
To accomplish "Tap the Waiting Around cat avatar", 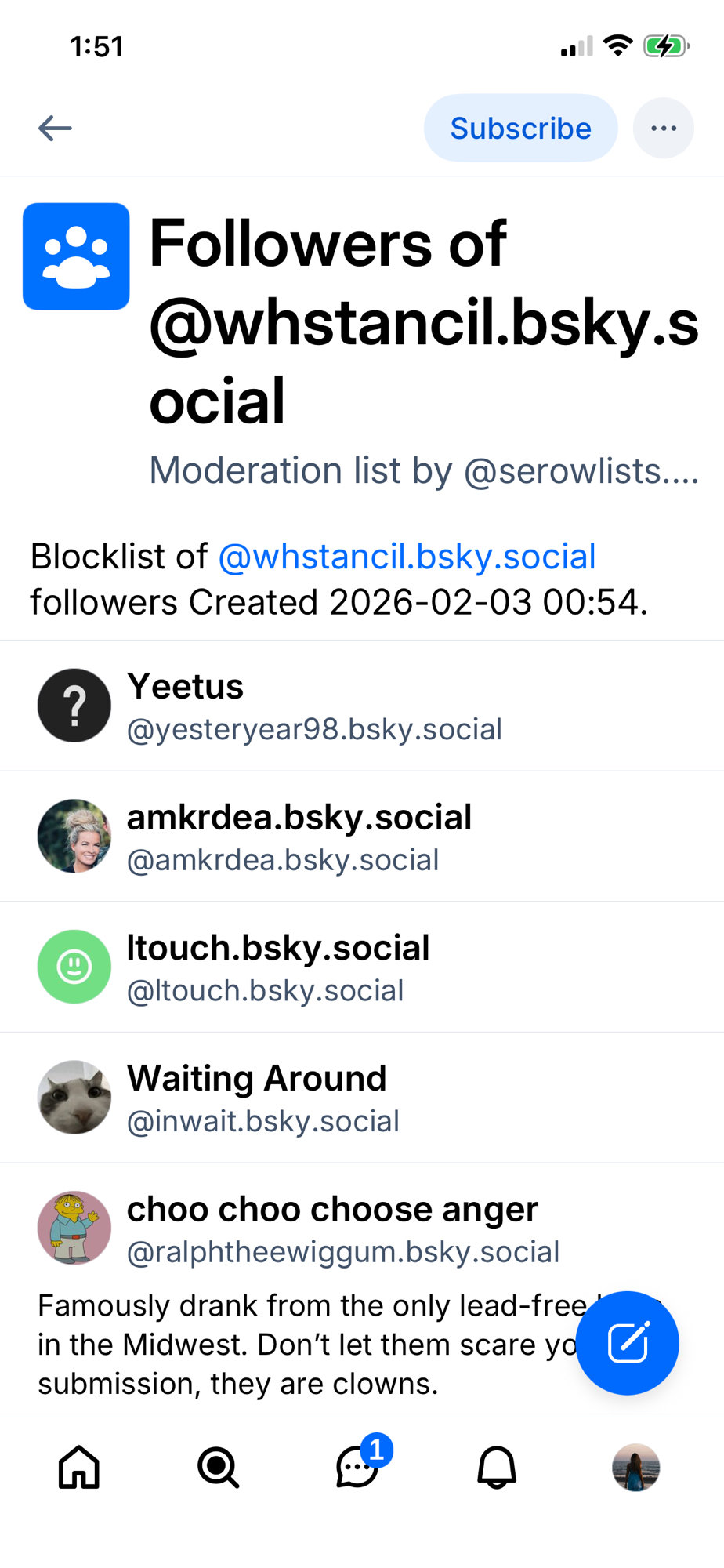I will pos(74,1097).
